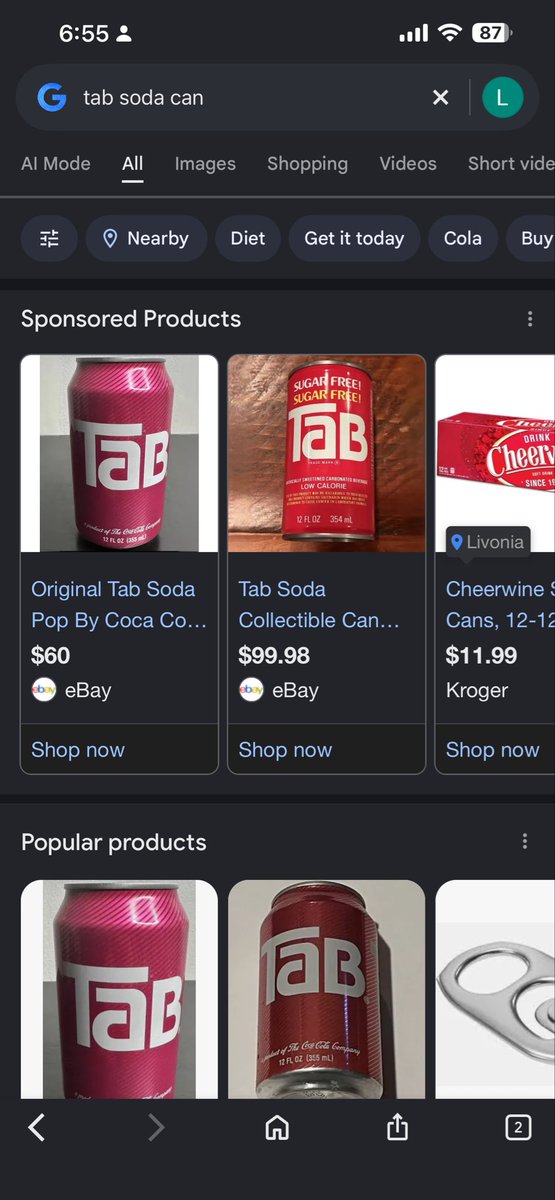Toggle the Get it today chip
Image resolution: width=555 pixels, height=1200 pixels.
(354, 238)
